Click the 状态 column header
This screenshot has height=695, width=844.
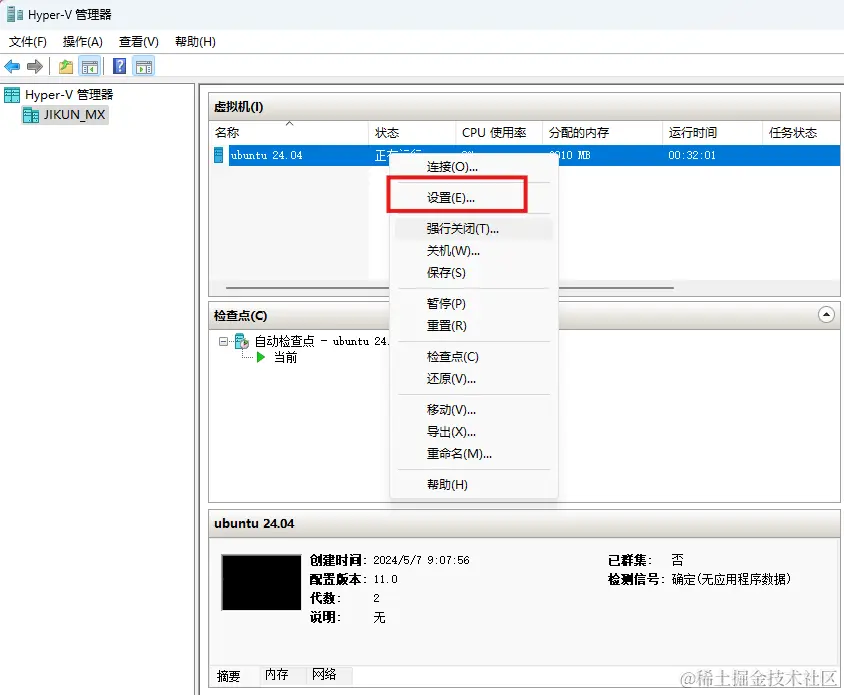(412, 132)
